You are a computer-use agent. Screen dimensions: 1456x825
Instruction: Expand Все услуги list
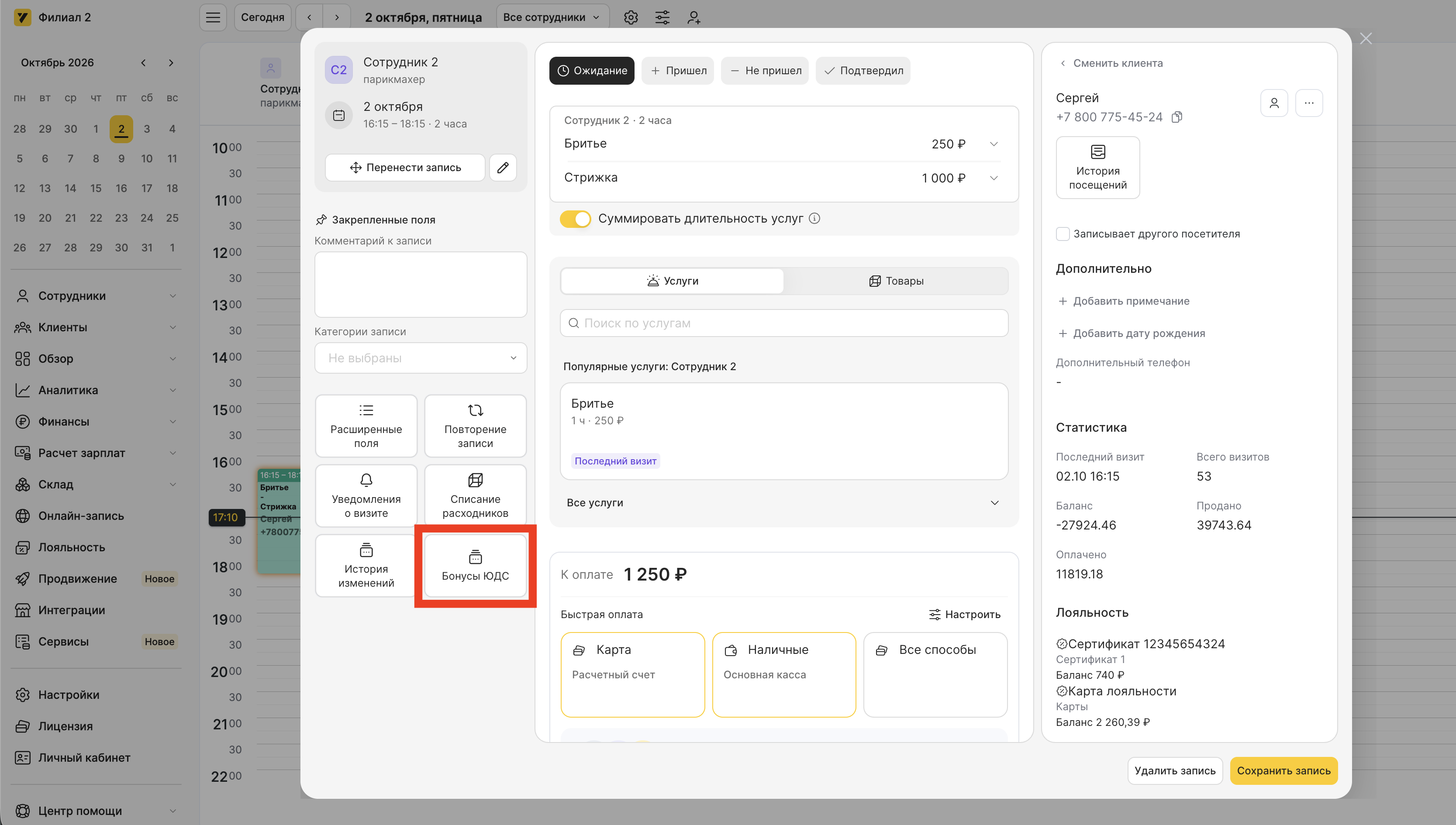784,502
